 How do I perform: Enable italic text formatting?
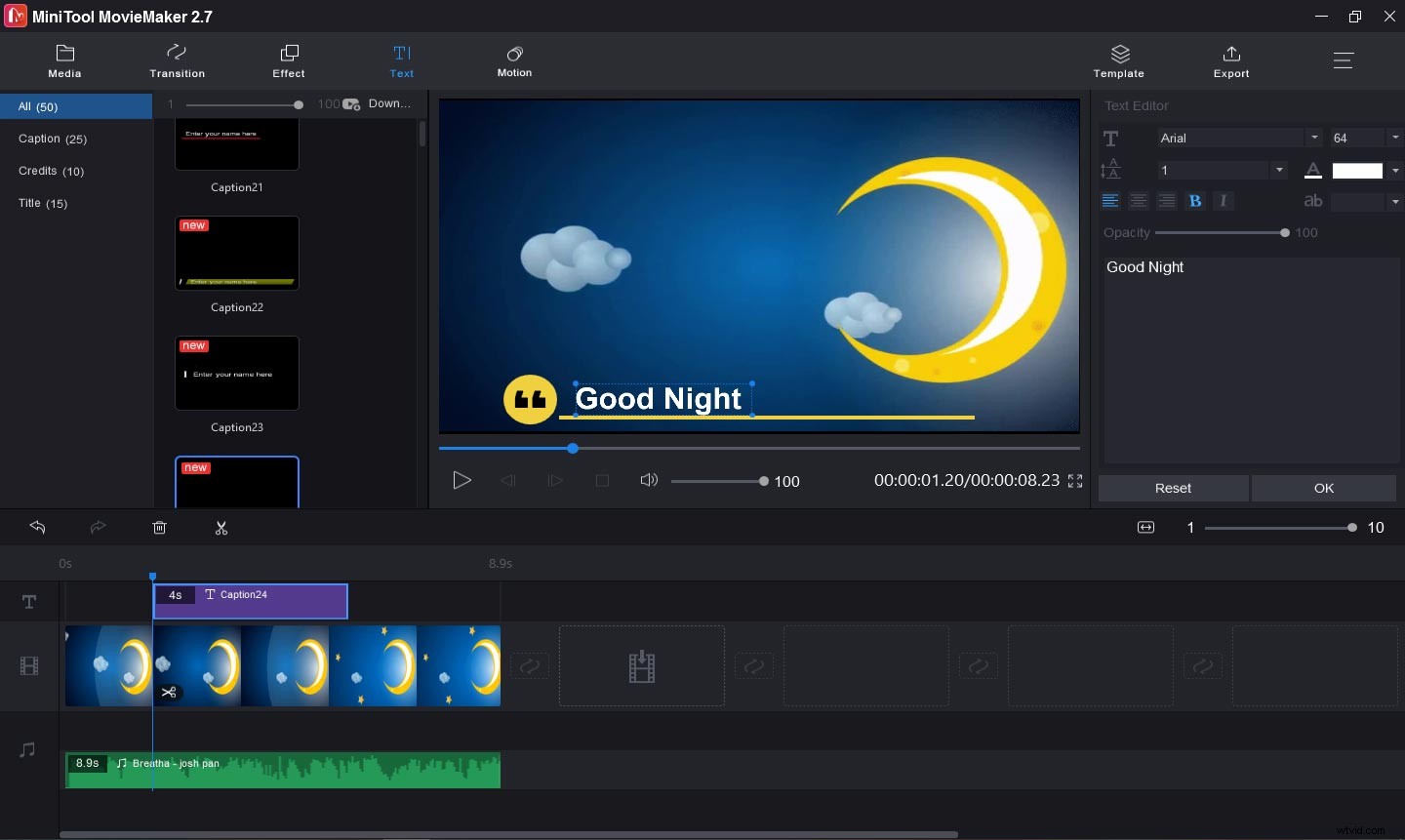click(1224, 201)
